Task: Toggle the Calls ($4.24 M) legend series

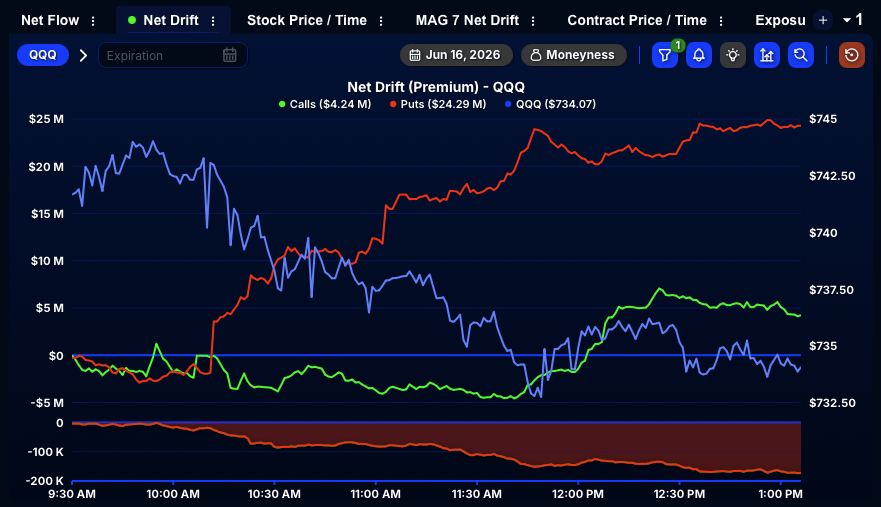Action: coord(325,104)
